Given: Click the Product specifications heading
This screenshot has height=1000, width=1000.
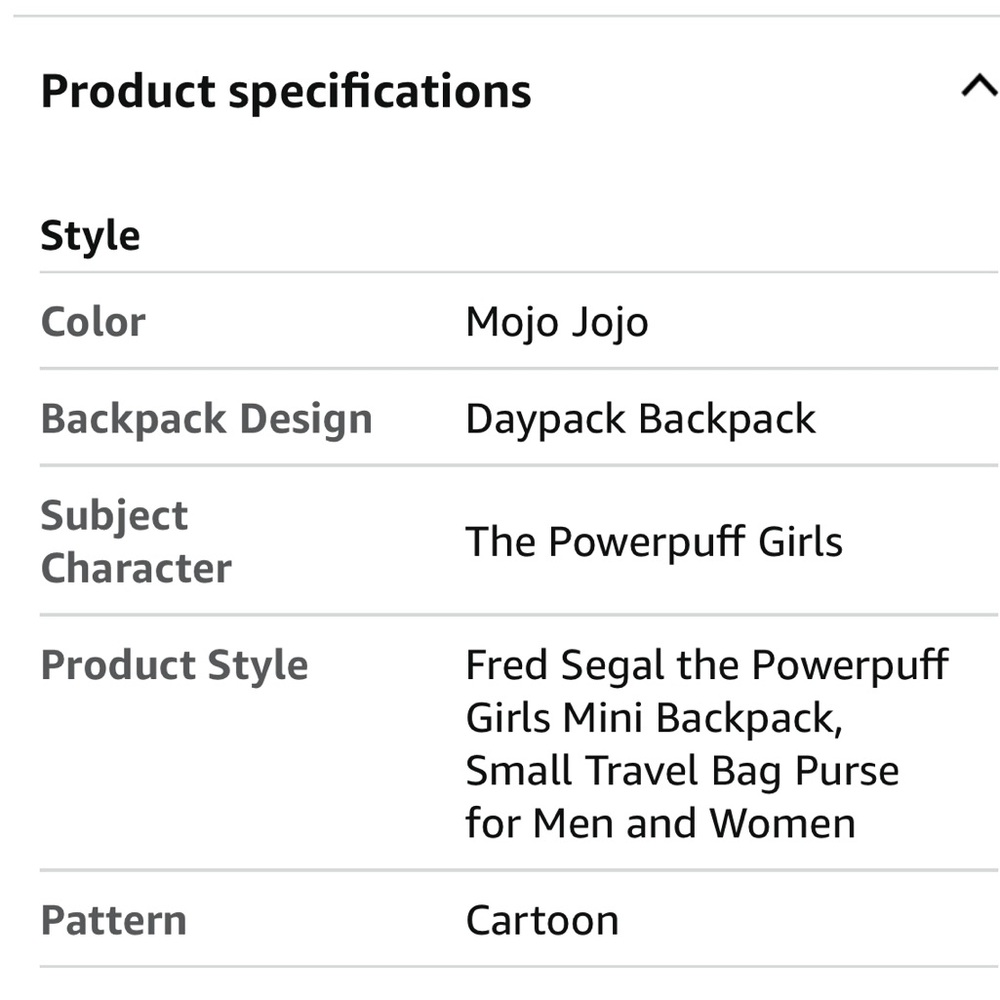Looking at the screenshot, I should pyautogui.click(x=286, y=92).
